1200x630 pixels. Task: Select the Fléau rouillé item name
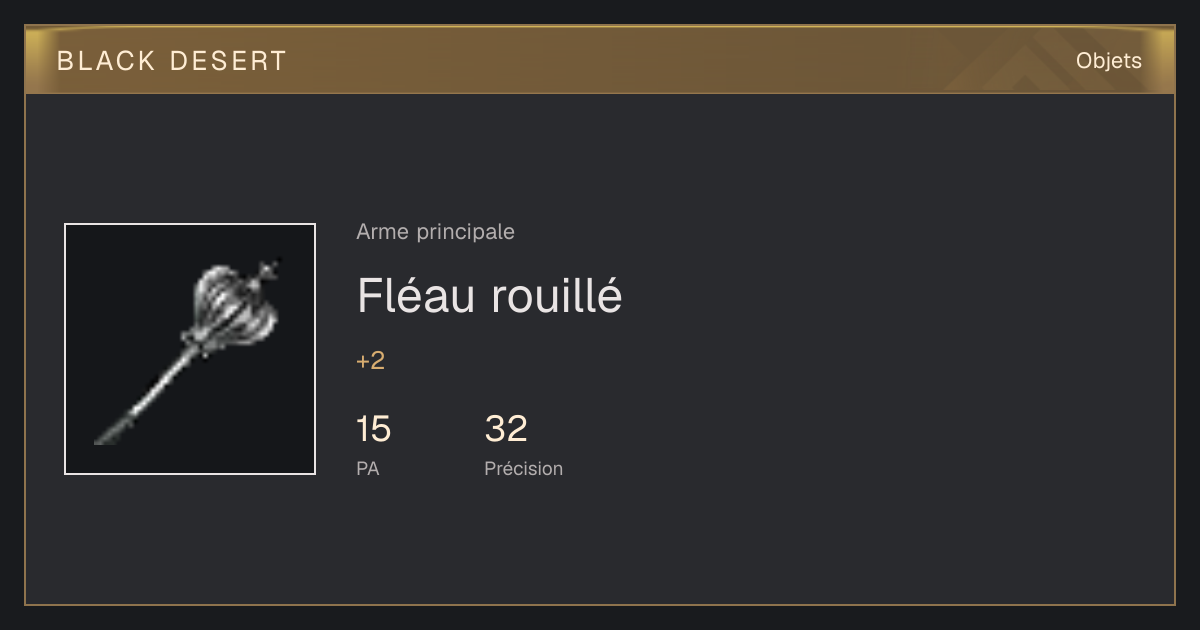[x=489, y=296]
